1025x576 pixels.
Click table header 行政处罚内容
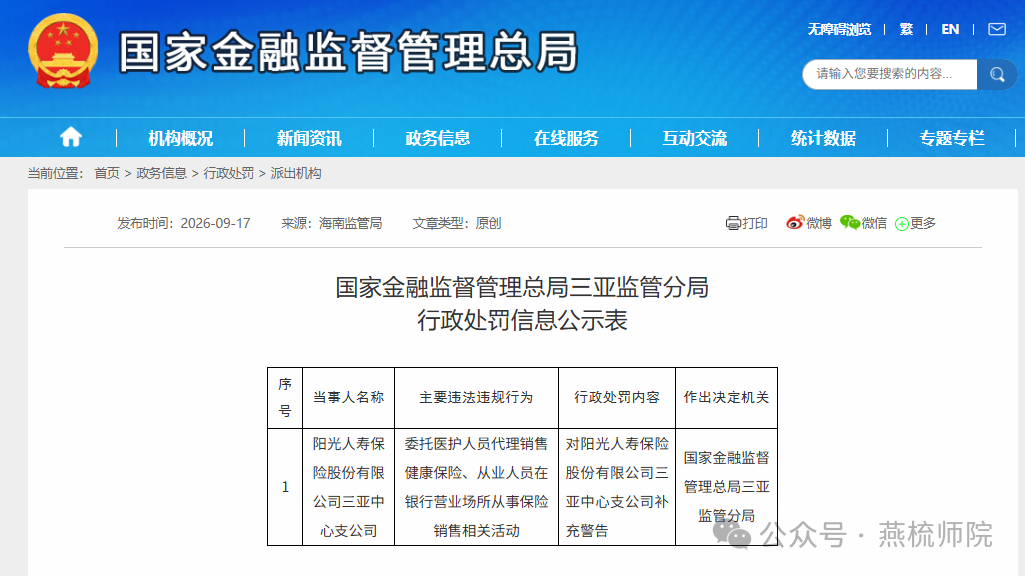coord(617,398)
